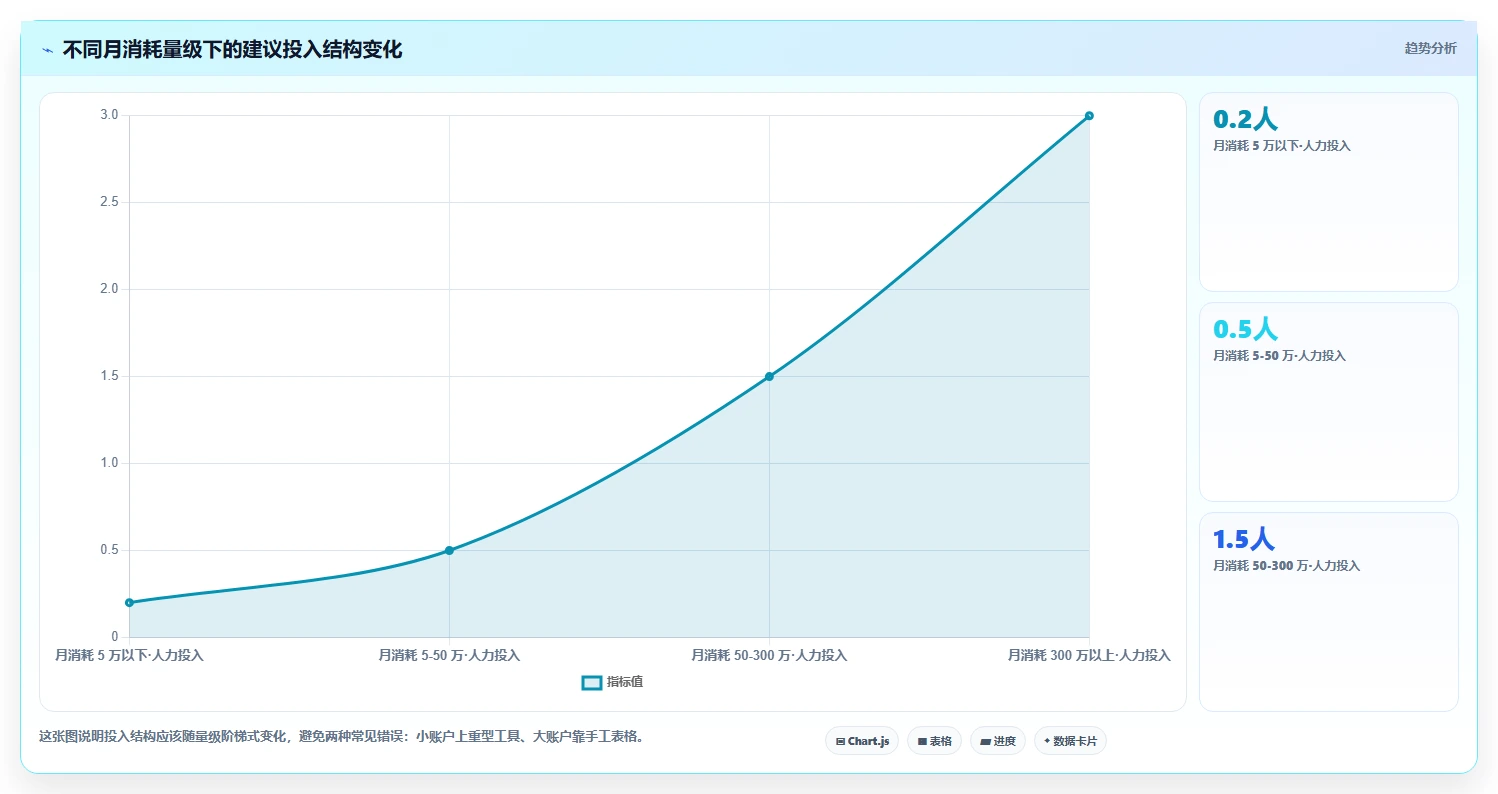Screen dimensions: 1498x794
Task: Click the y-axis value 1.5
Action: coord(109,376)
